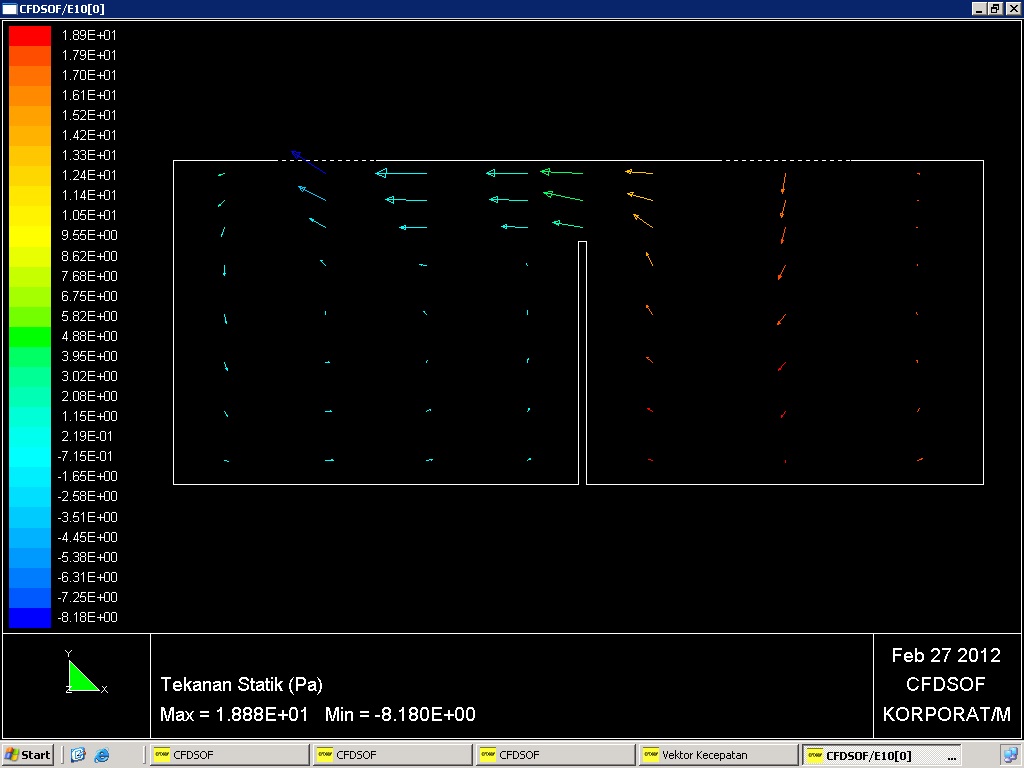Click the red swatch beside 1.89E+01
Viewport: 1024px width, 768px height.
coord(30,35)
